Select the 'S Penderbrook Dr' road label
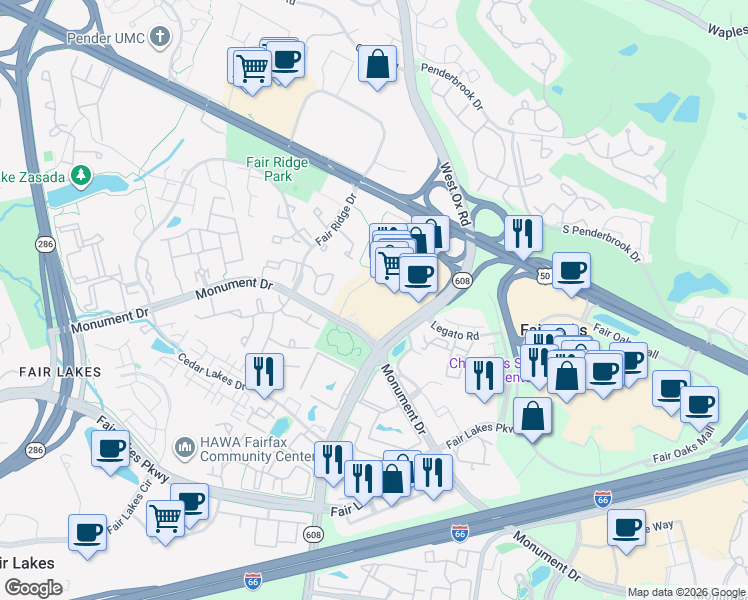 602,244
